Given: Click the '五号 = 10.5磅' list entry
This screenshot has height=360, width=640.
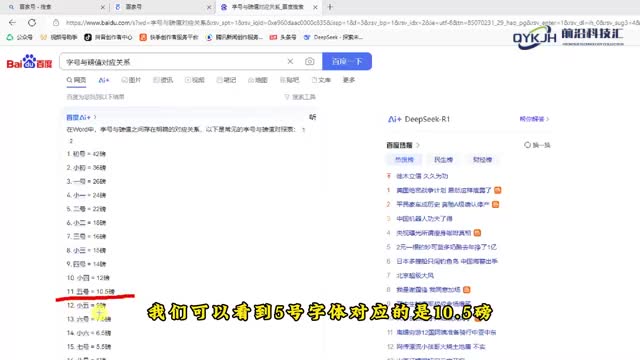Looking at the screenshot, I should pos(91,291).
